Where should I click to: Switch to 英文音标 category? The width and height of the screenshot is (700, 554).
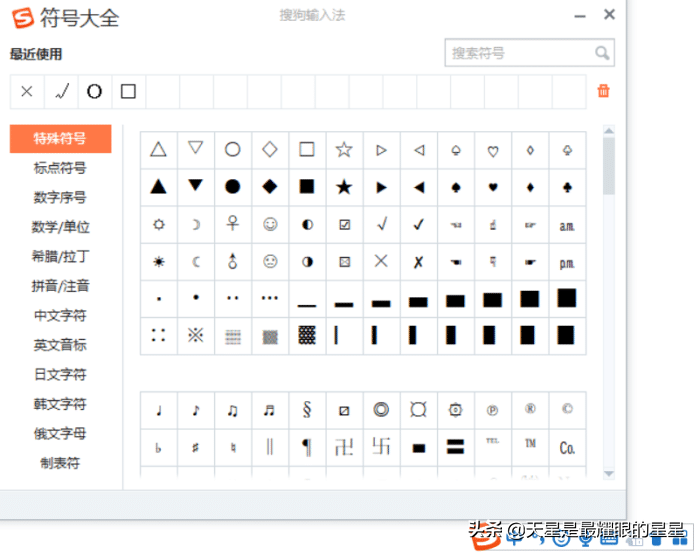point(60,345)
